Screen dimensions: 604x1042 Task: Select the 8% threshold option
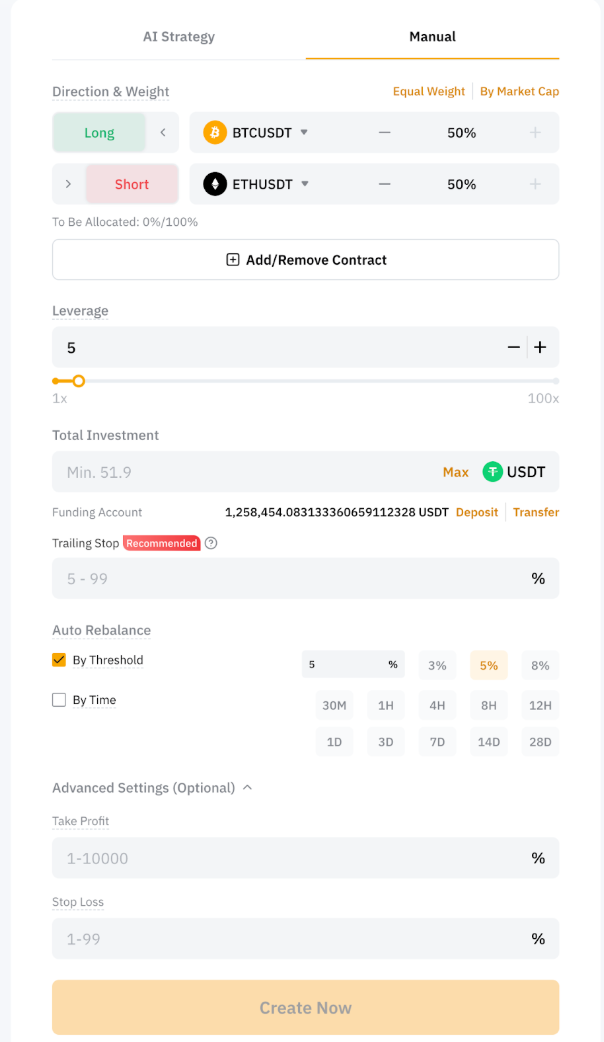point(540,665)
